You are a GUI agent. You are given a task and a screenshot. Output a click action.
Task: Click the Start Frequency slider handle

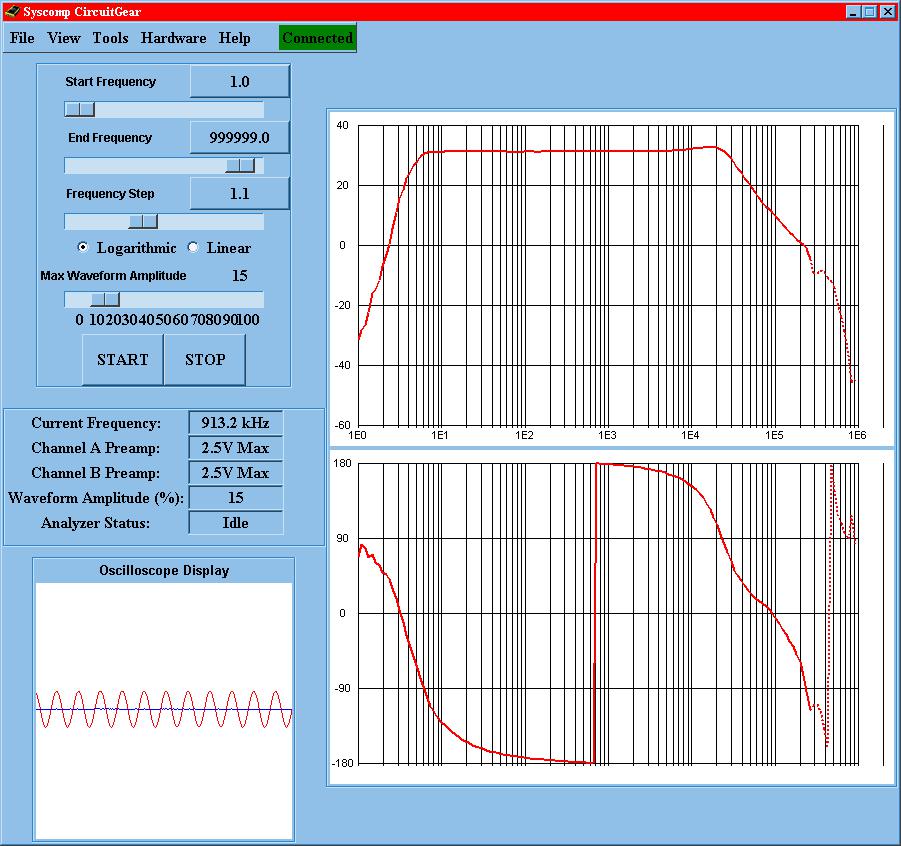(80, 109)
